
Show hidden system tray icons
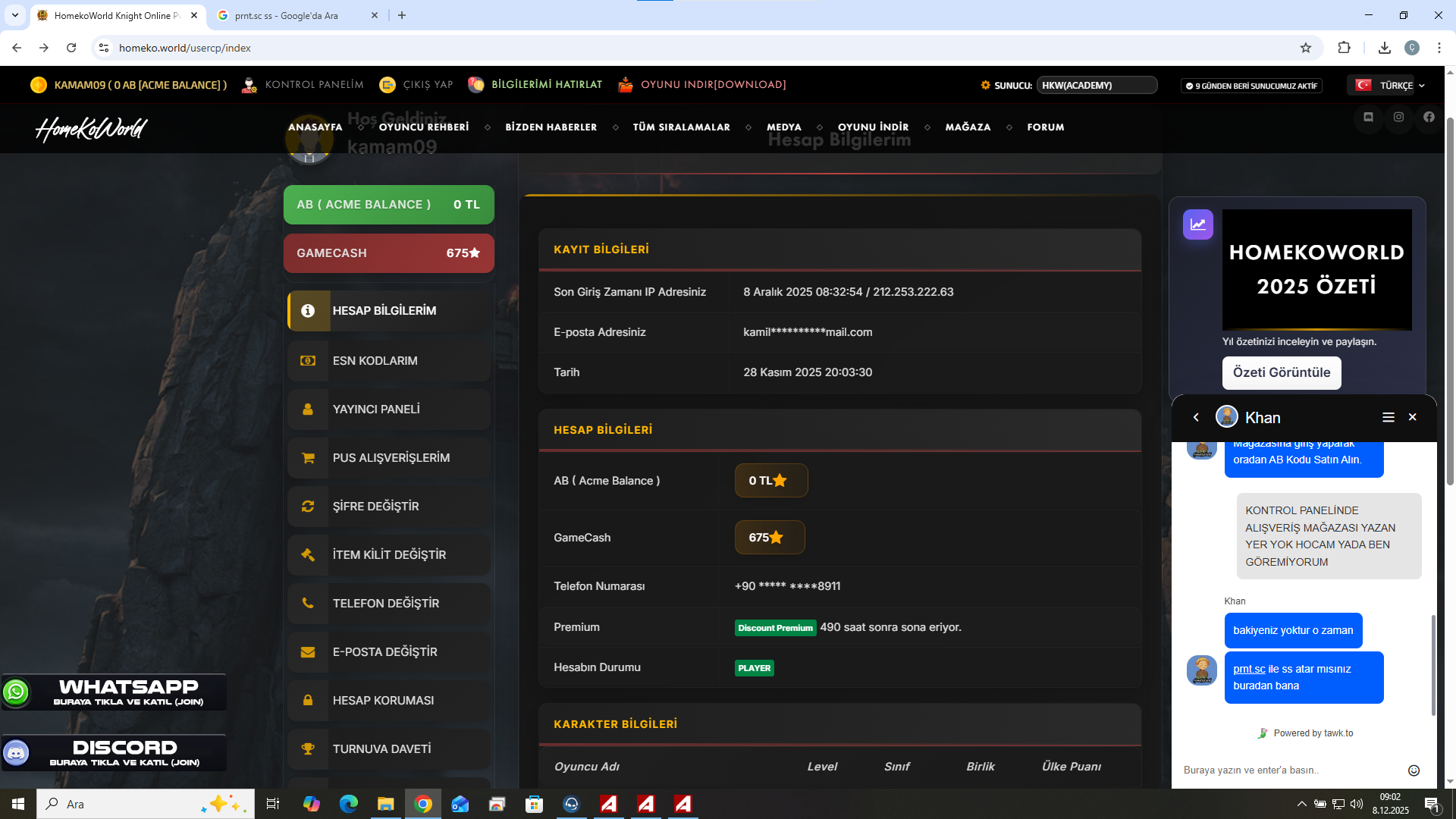(1301, 804)
